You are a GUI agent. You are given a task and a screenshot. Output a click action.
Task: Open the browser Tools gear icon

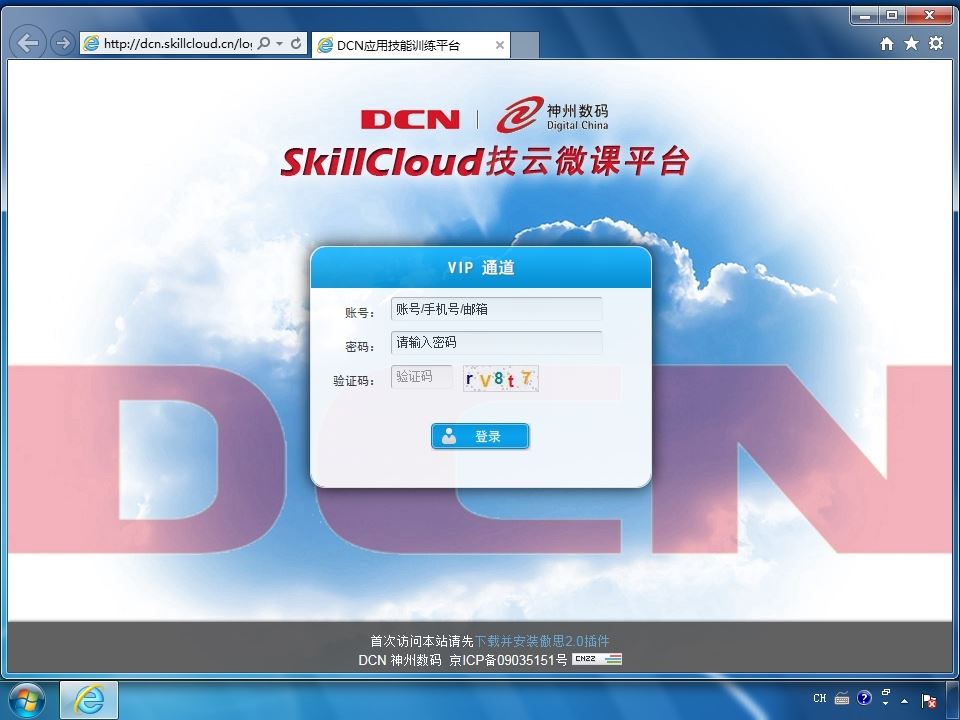coord(936,43)
